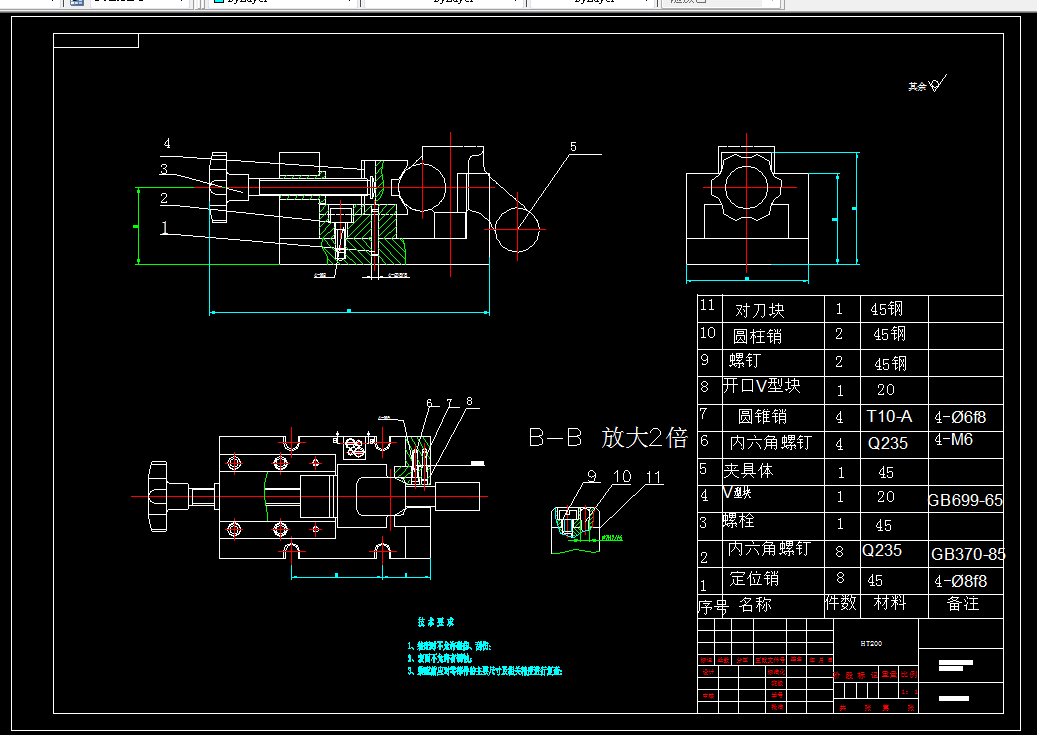Viewport: 1037px width, 735px height.
Task: Select the 设计 label in the title block
Action: click(x=708, y=671)
